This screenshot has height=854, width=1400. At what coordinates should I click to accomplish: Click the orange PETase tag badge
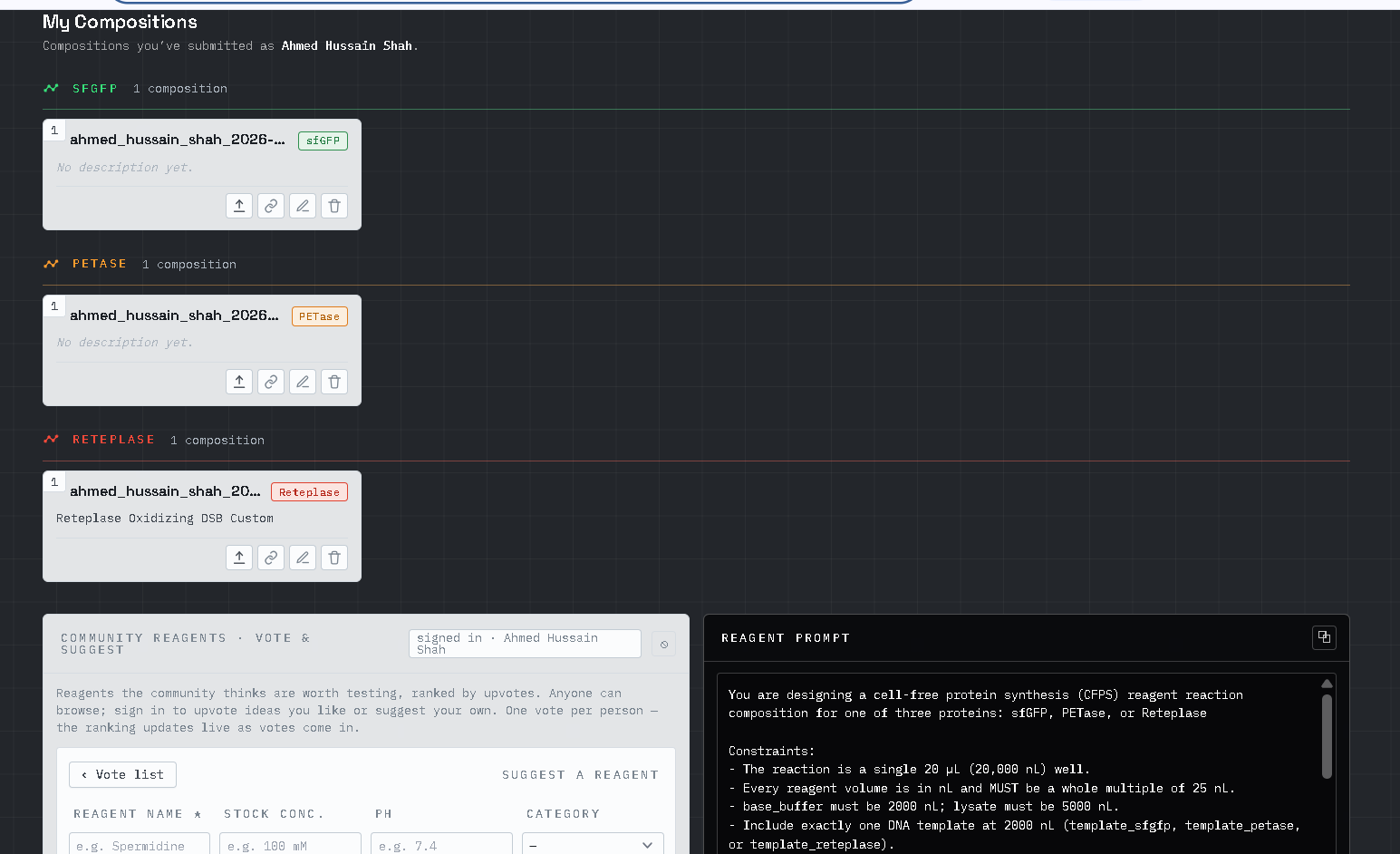point(319,316)
